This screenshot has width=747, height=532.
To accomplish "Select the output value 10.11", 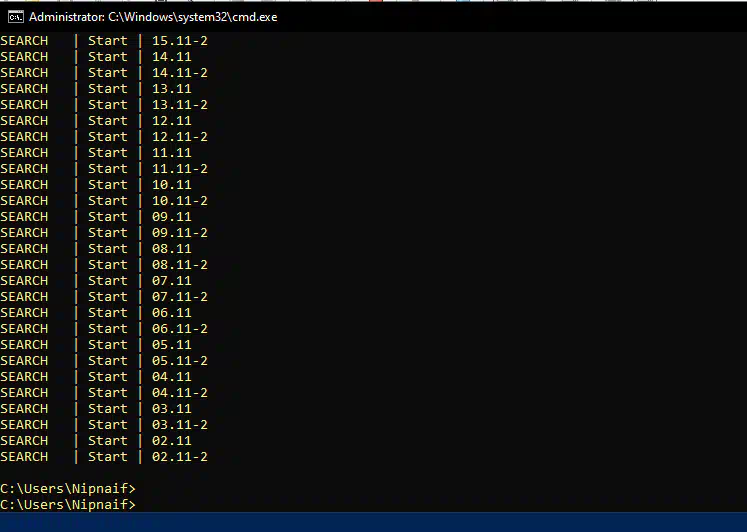I will point(172,185).
